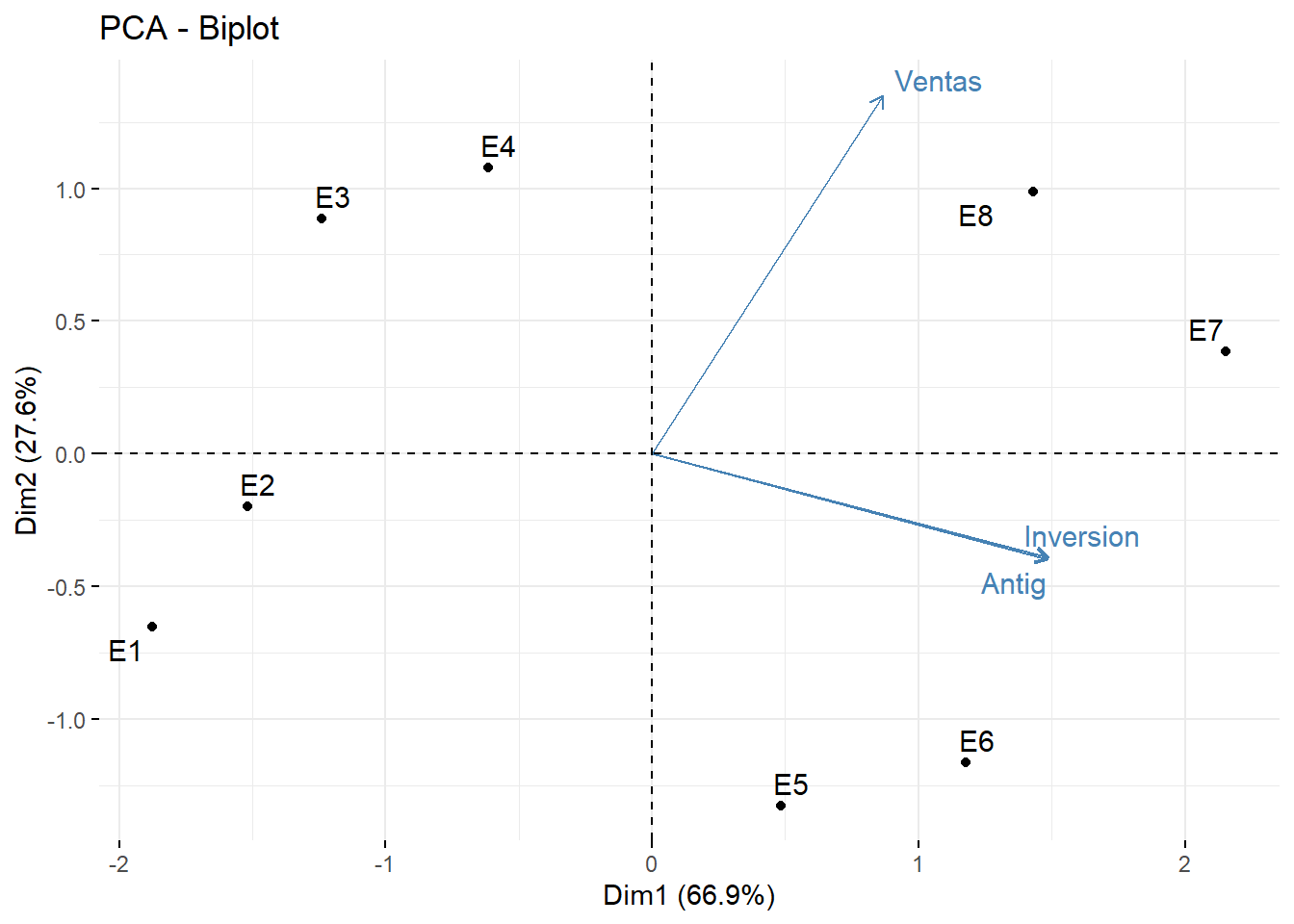Image resolution: width=1294 pixels, height=924 pixels.
Task: Click the PCA - Biplot title
Action: [190, 29]
